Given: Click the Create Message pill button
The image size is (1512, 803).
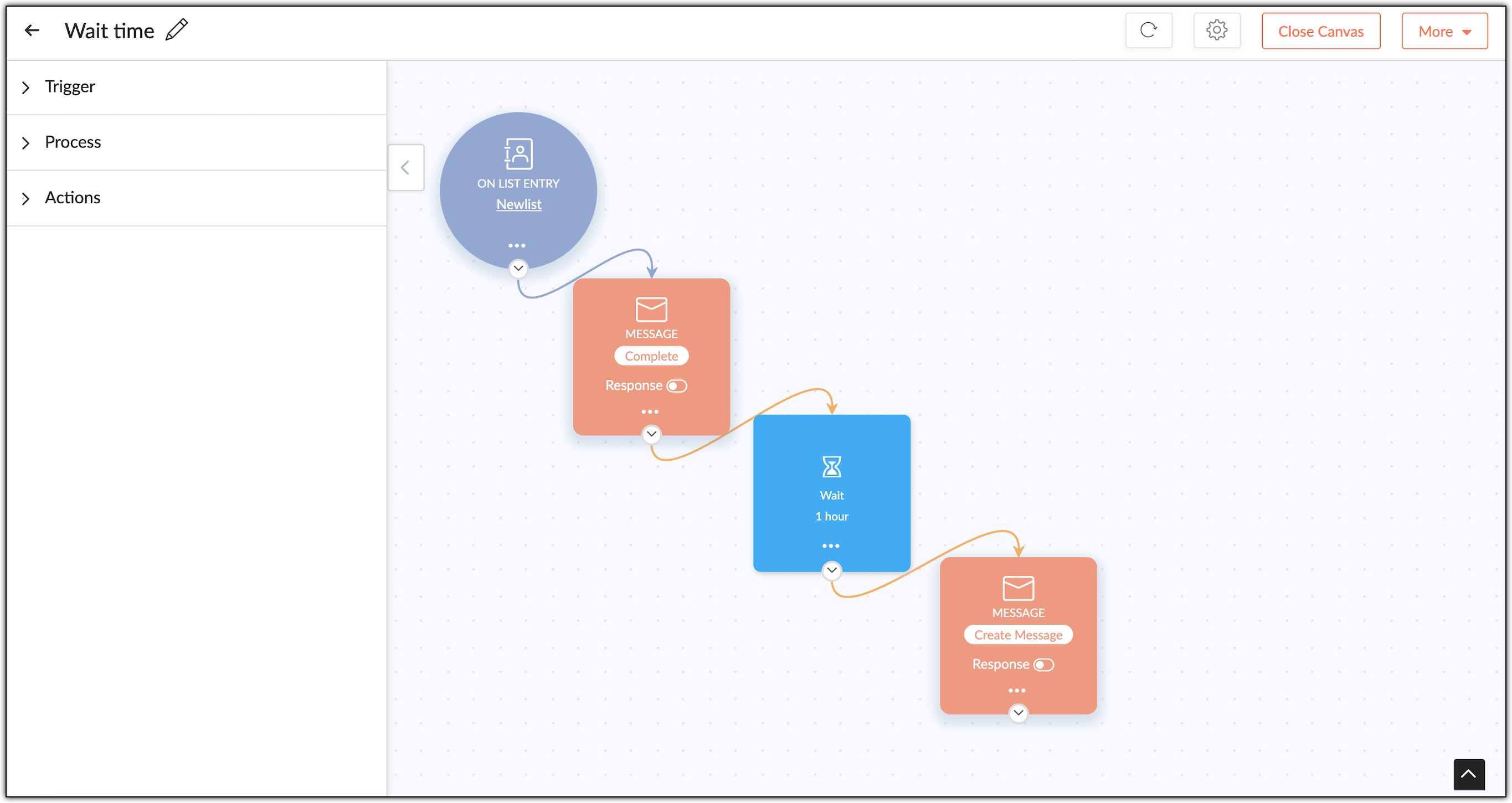Looking at the screenshot, I should (1017, 635).
